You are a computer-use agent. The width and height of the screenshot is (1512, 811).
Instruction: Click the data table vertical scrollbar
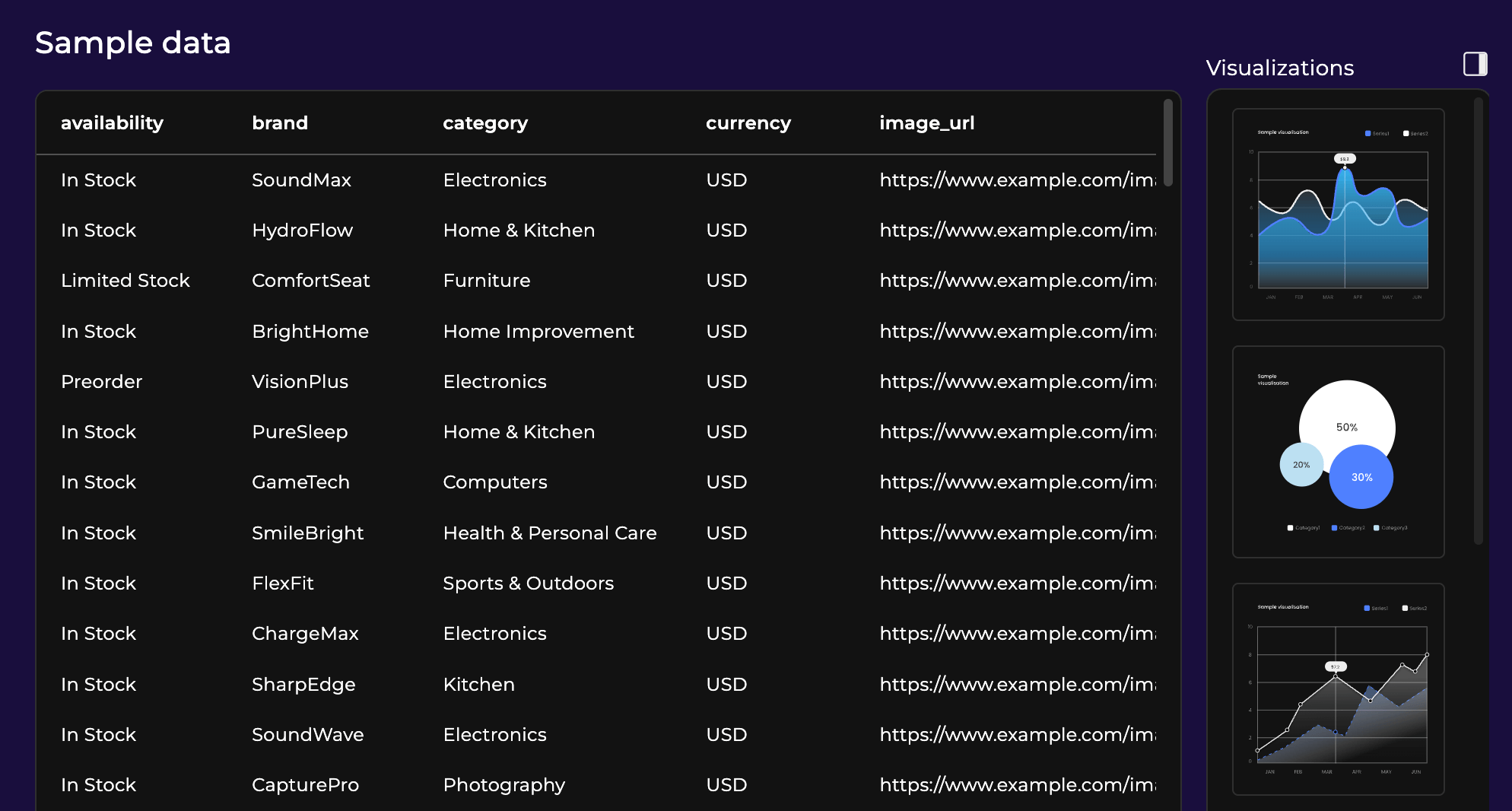tap(1168, 142)
